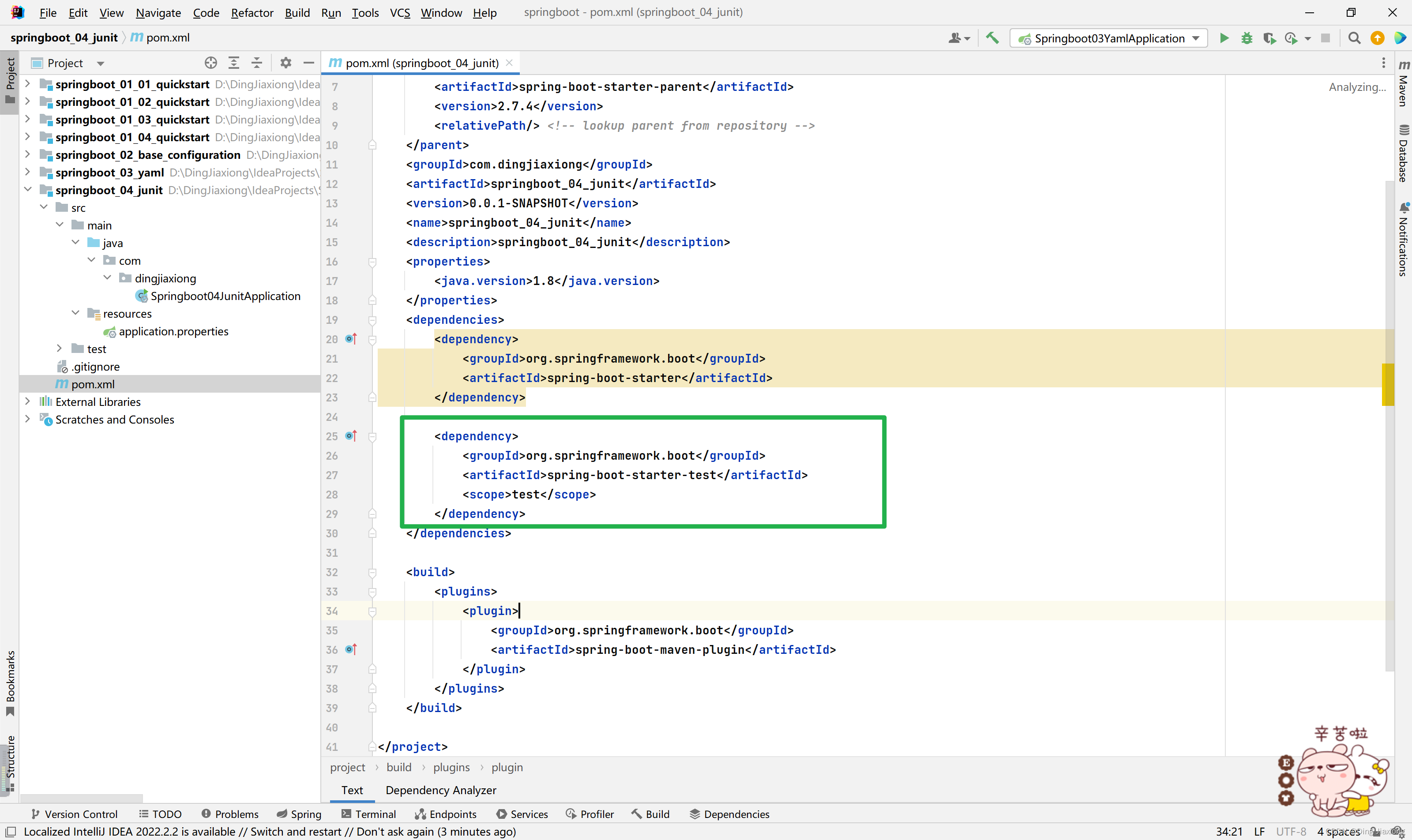Collapse the src folder
1412x840 pixels.
pyautogui.click(x=44, y=207)
